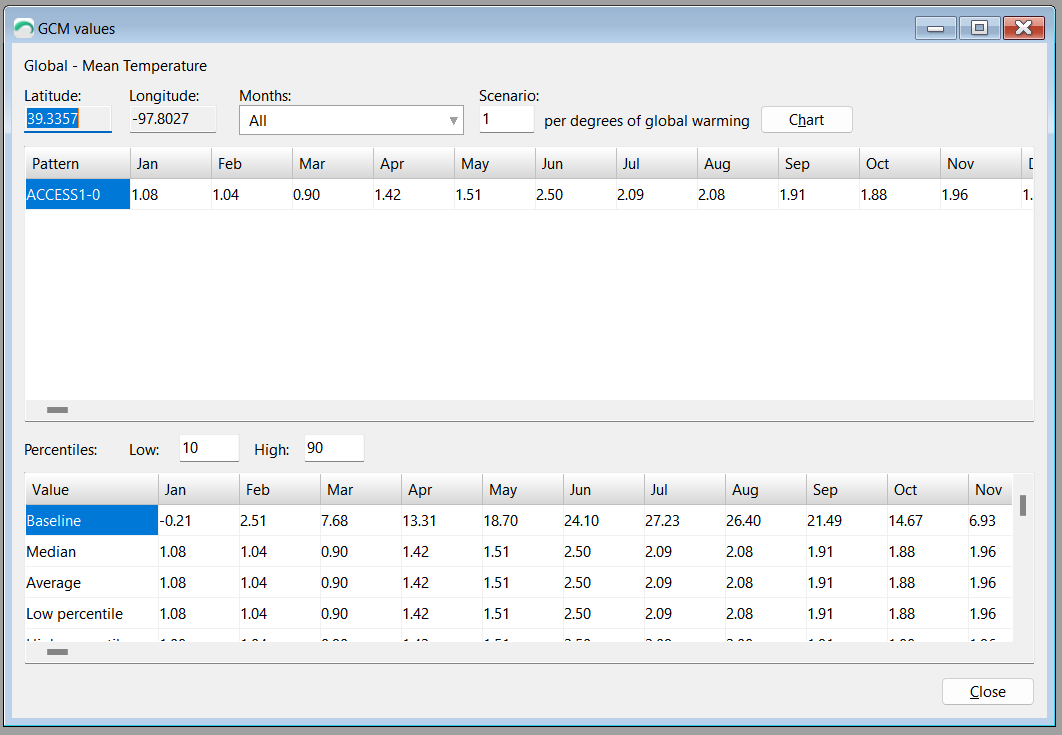Click the May header in the Value table
This screenshot has height=735, width=1062.
coord(523,490)
